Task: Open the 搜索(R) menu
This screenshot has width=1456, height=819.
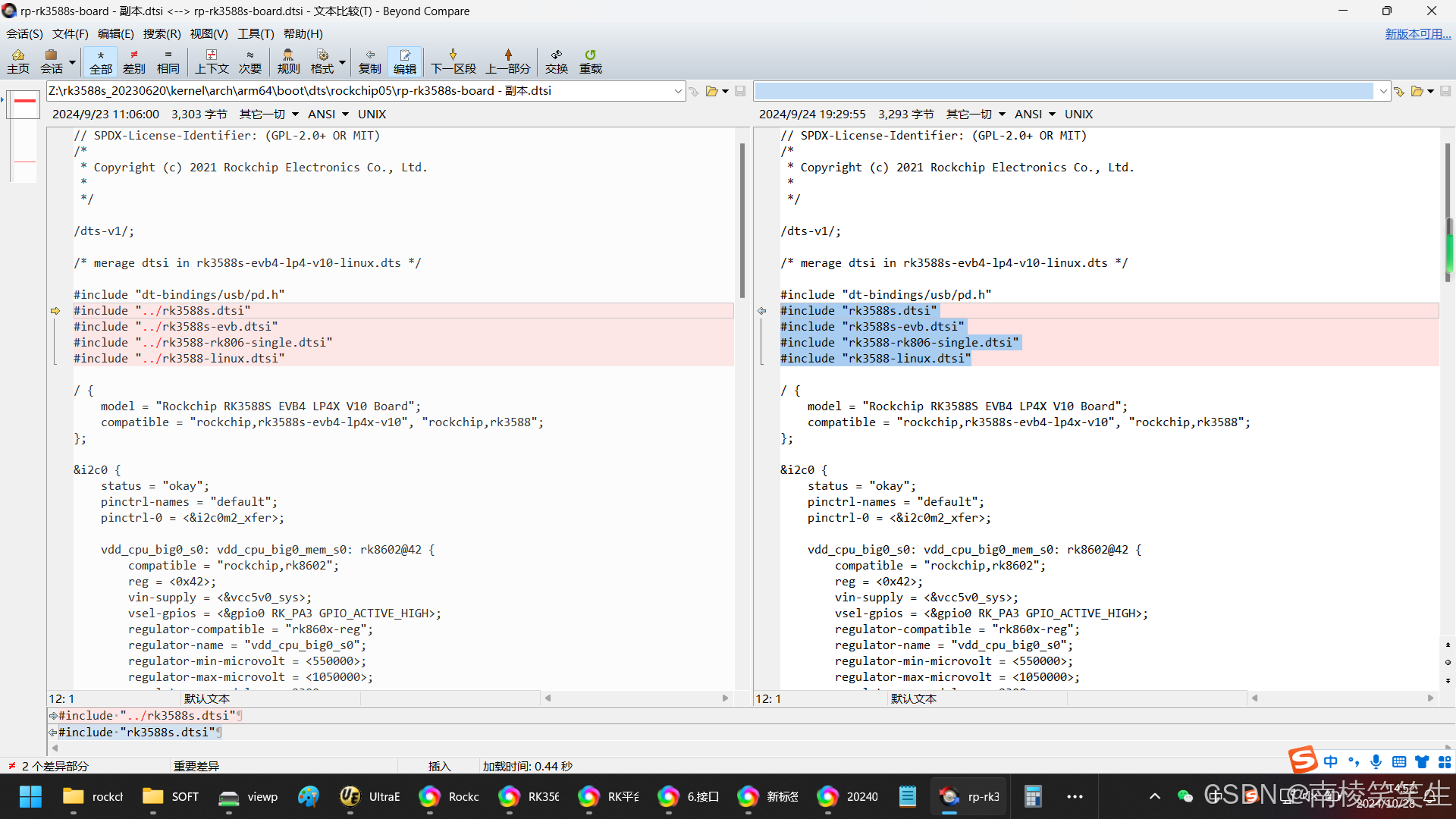Action: pyautogui.click(x=162, y=33)
